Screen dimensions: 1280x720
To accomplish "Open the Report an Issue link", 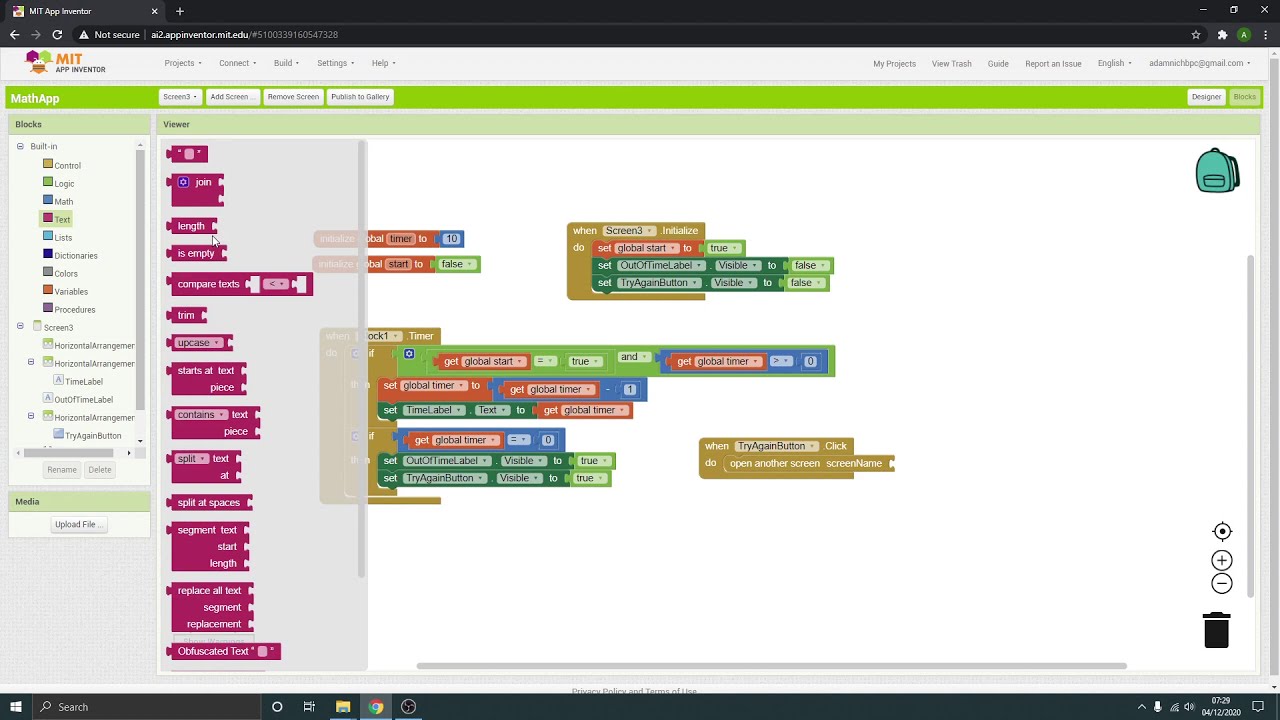I will tap(1053, 64).
